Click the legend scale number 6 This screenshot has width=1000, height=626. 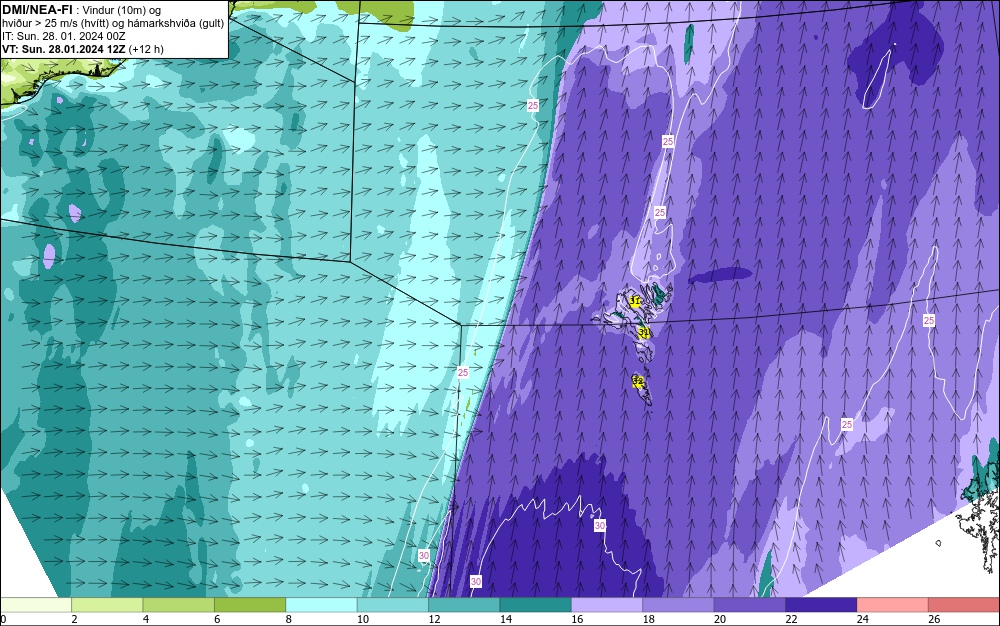tap(217, 619)
